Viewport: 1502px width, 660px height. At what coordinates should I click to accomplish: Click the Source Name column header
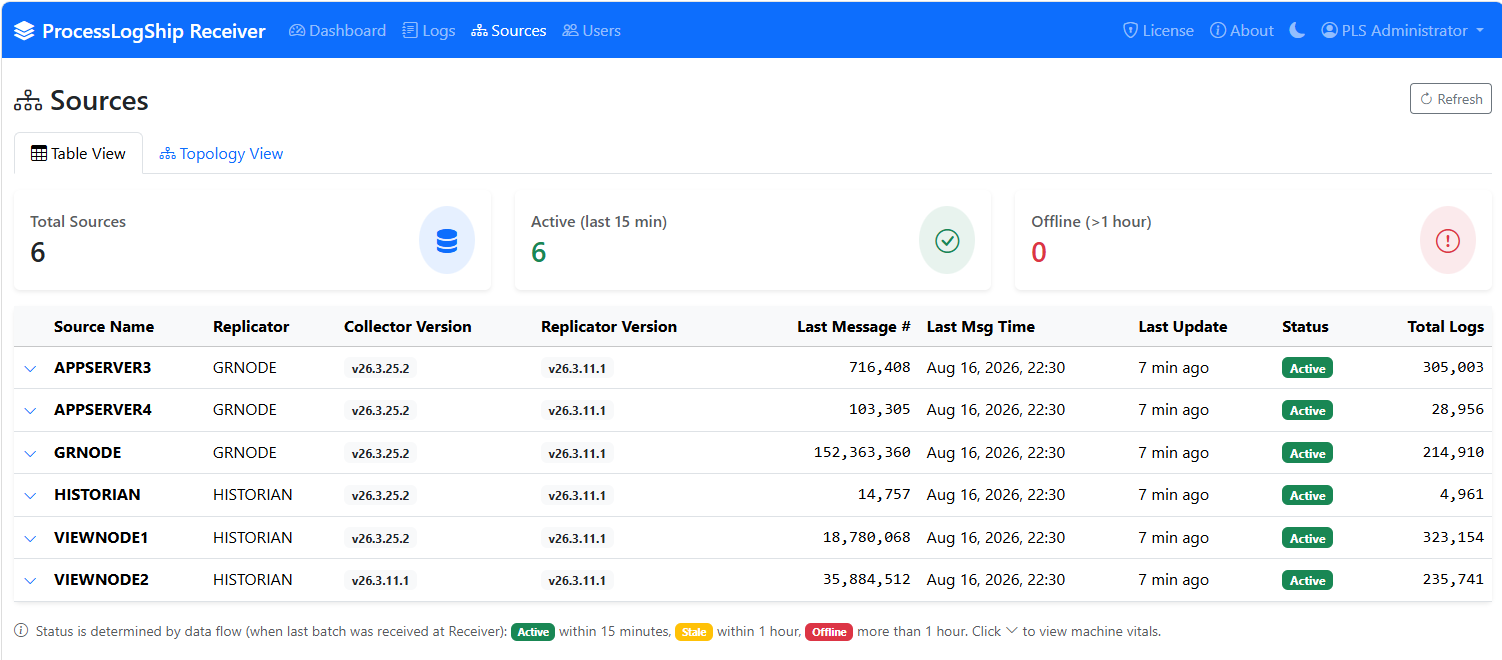click(104, 326)
